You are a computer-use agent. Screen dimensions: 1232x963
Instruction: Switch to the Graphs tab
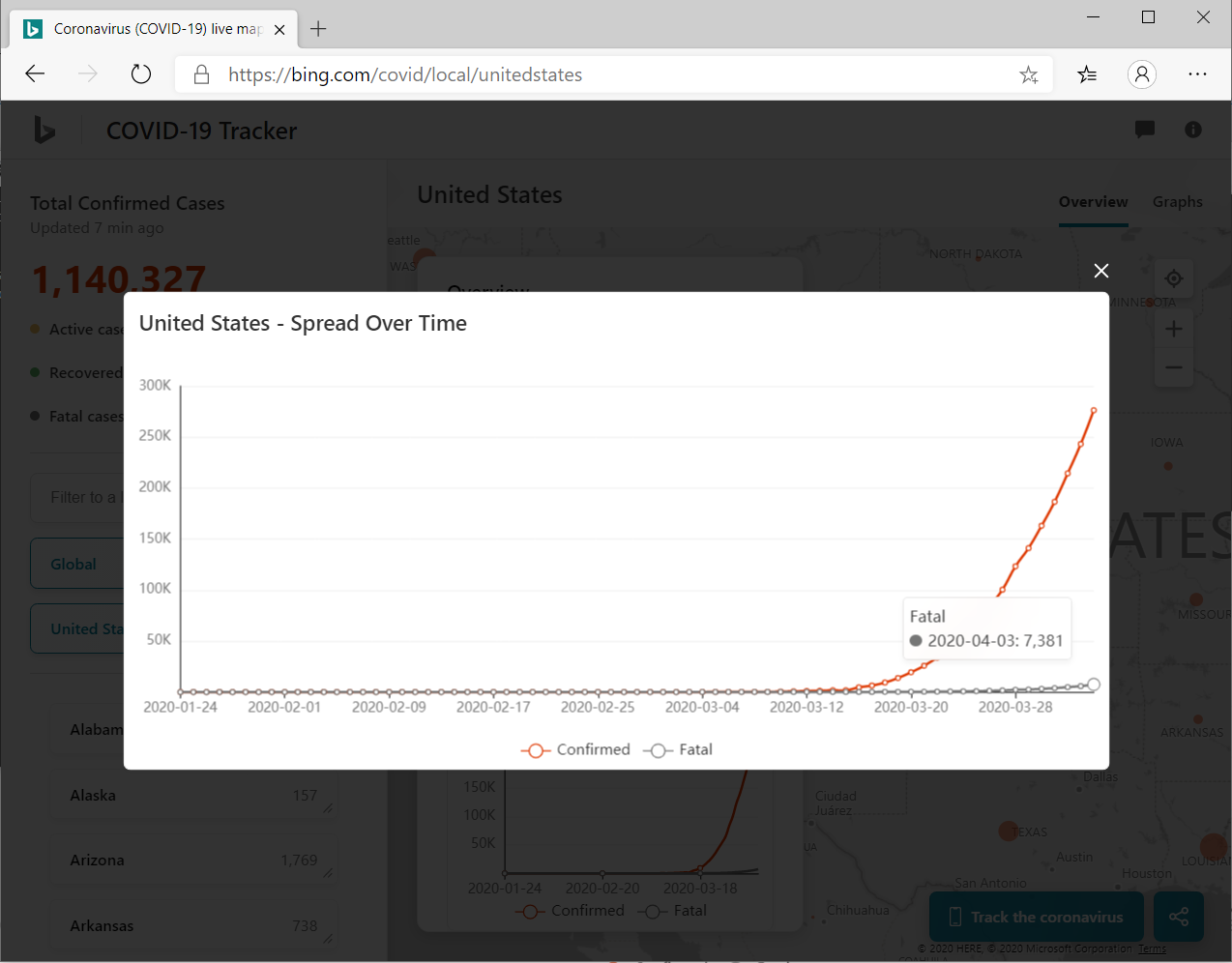coord(1178,202)
